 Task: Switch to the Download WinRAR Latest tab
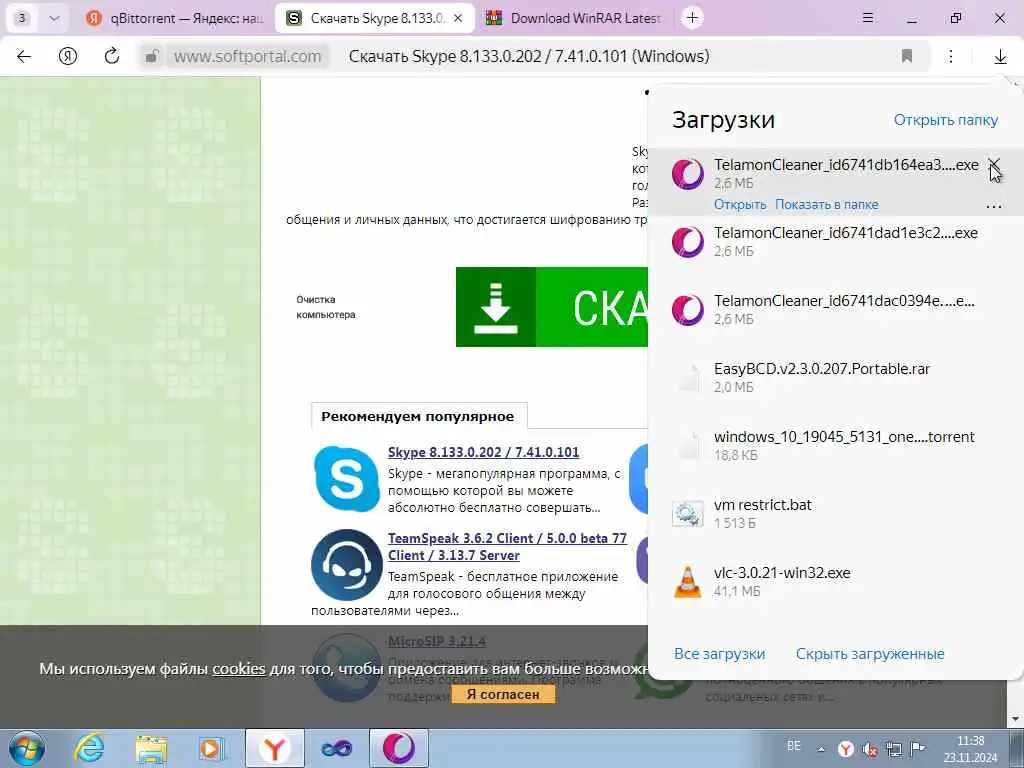575,18
